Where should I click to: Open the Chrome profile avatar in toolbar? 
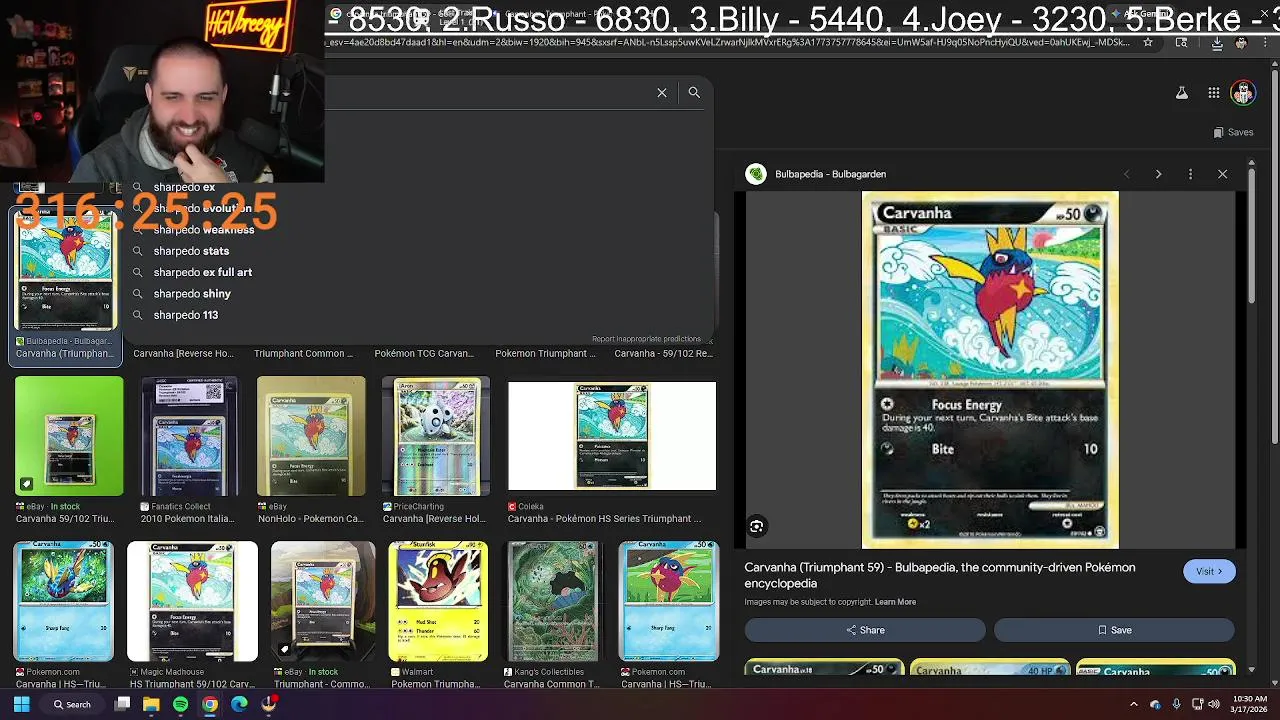[x=1241, y=43]
